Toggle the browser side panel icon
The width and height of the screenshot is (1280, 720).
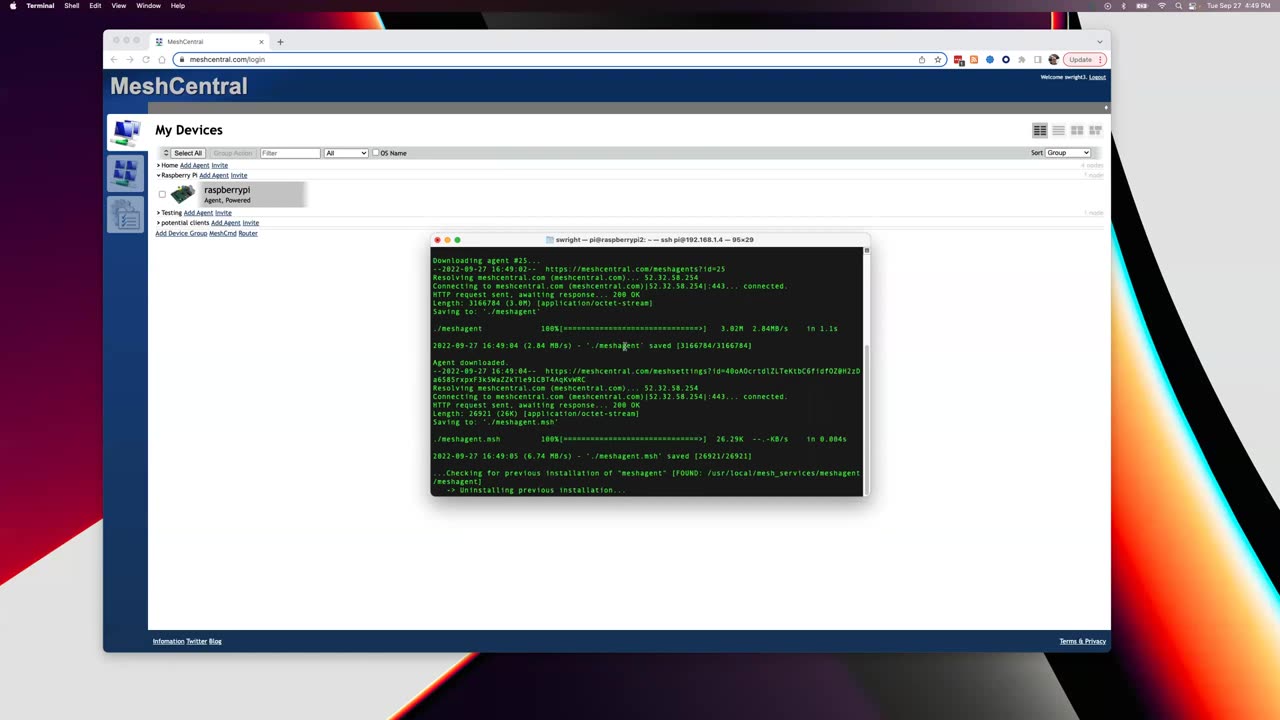coord(1038,59)
